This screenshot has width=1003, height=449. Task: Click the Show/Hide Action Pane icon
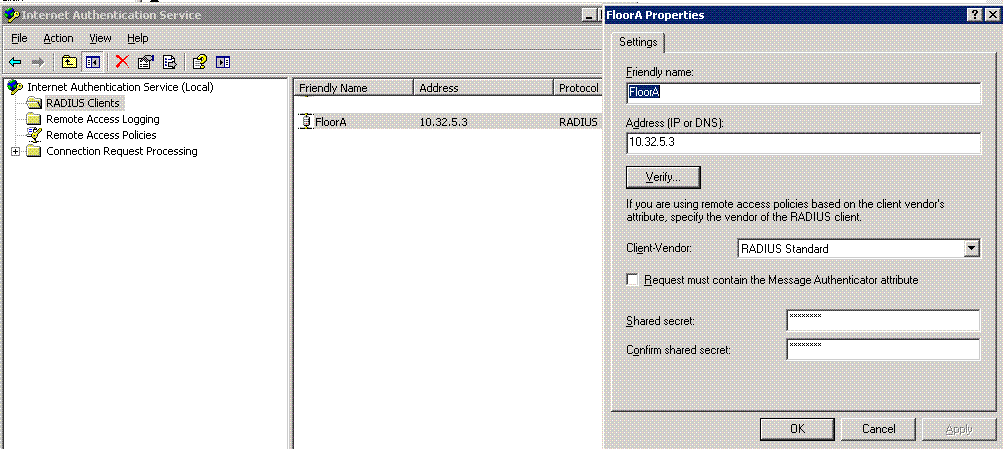coord(223,62)
